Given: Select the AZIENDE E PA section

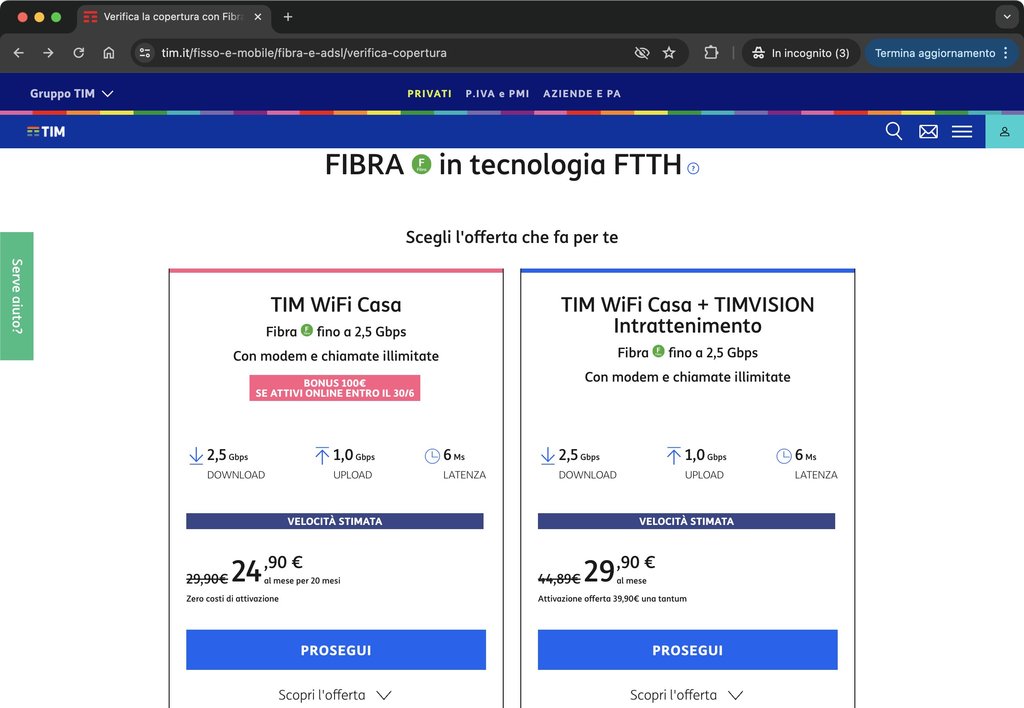Looking at the screenshot, I should [582, 93].
